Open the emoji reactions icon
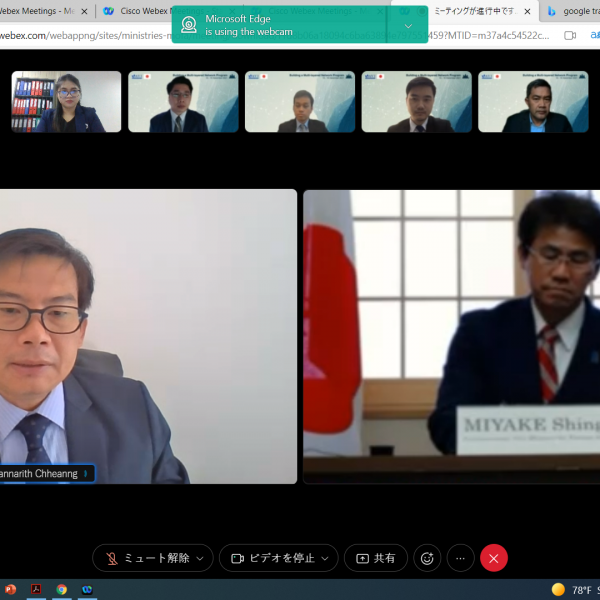The height and width of the screenshot is (600, 600). point(427,558)
